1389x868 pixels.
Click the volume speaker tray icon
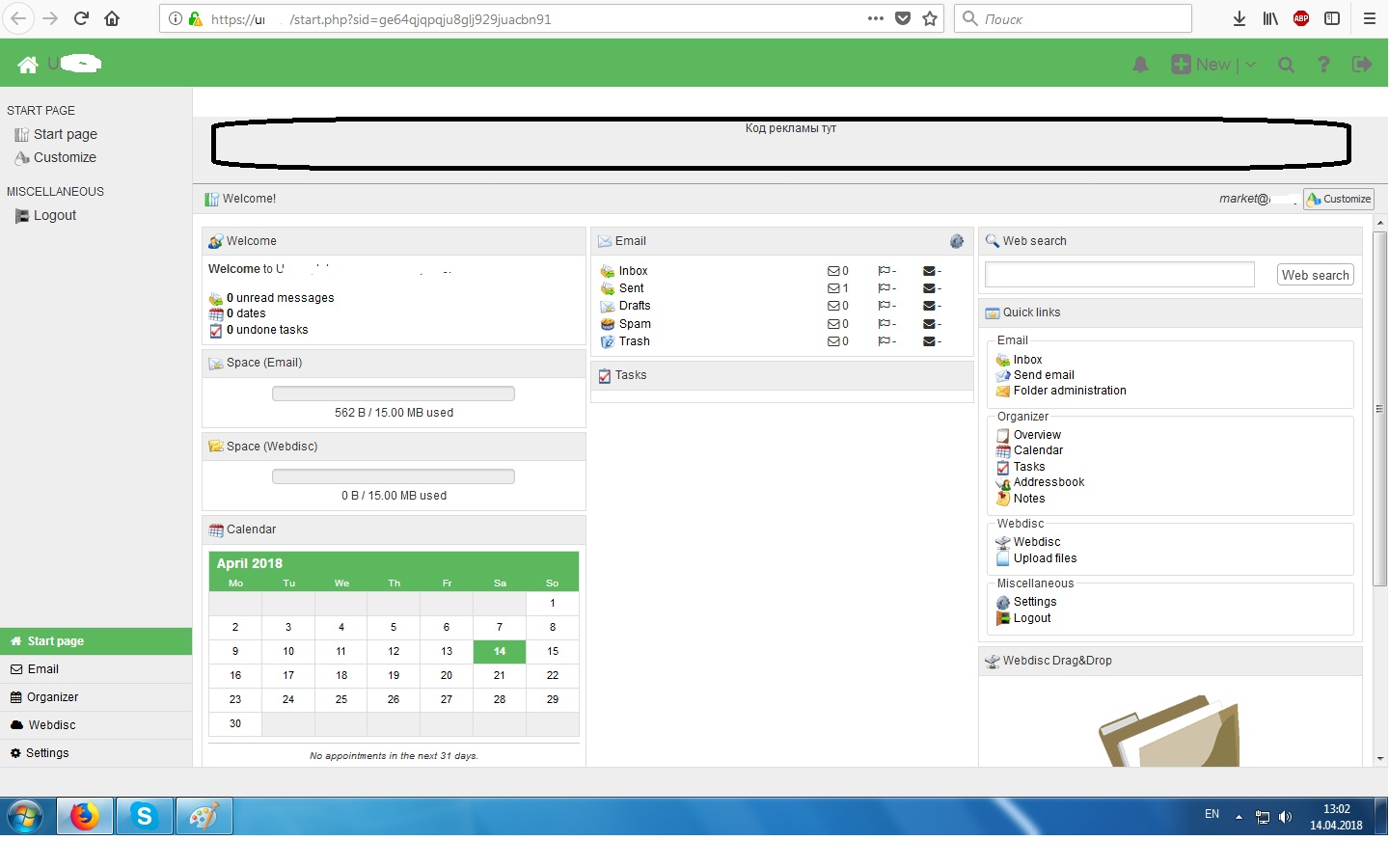1286,817
